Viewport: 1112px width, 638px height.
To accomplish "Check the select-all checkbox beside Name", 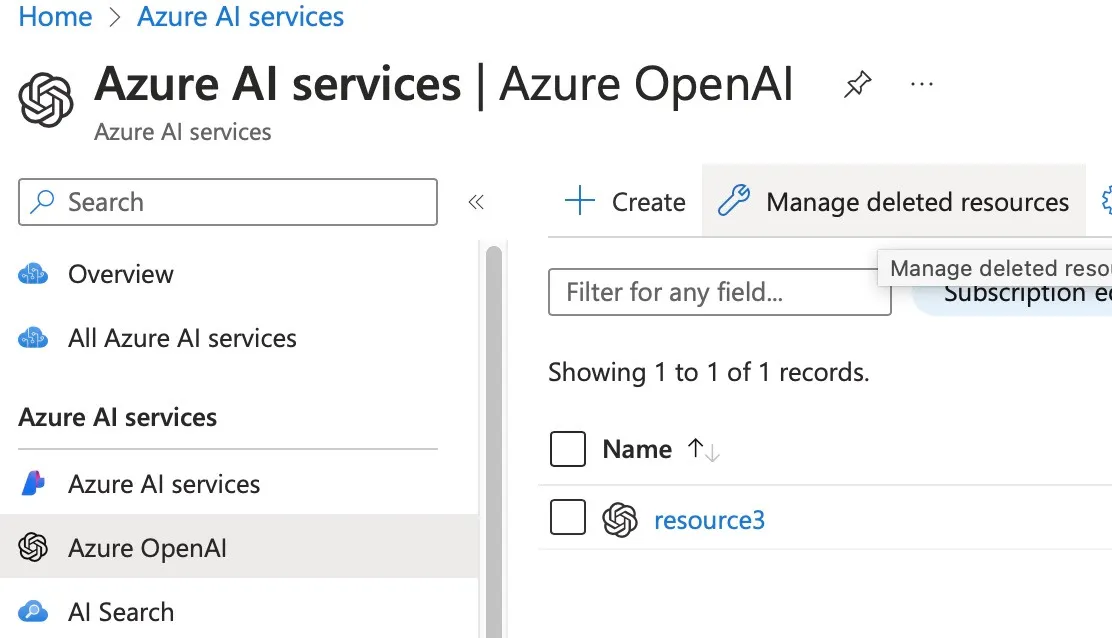I will click(x=568, y=450).
